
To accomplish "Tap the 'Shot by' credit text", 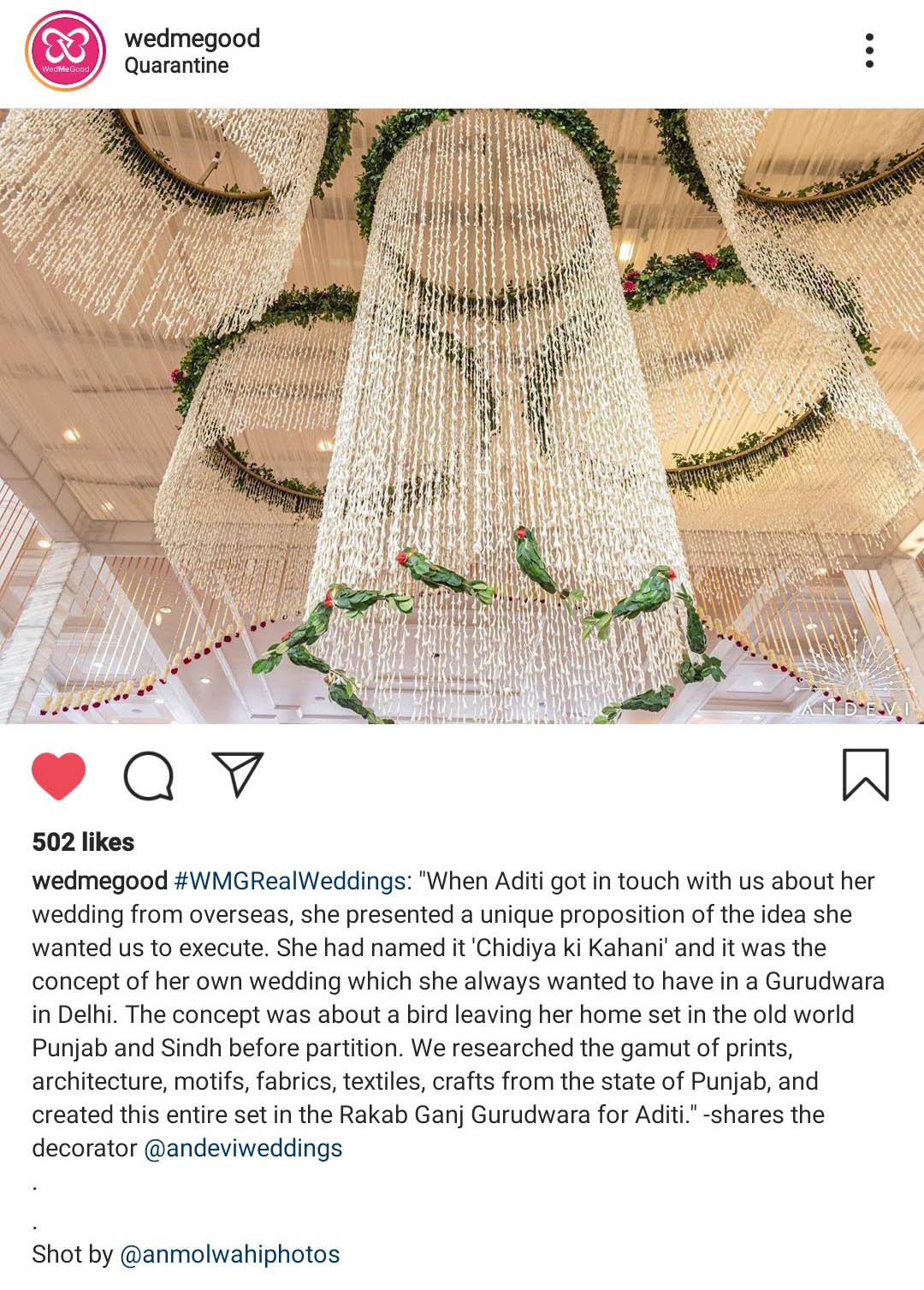I will [73, 1254].
